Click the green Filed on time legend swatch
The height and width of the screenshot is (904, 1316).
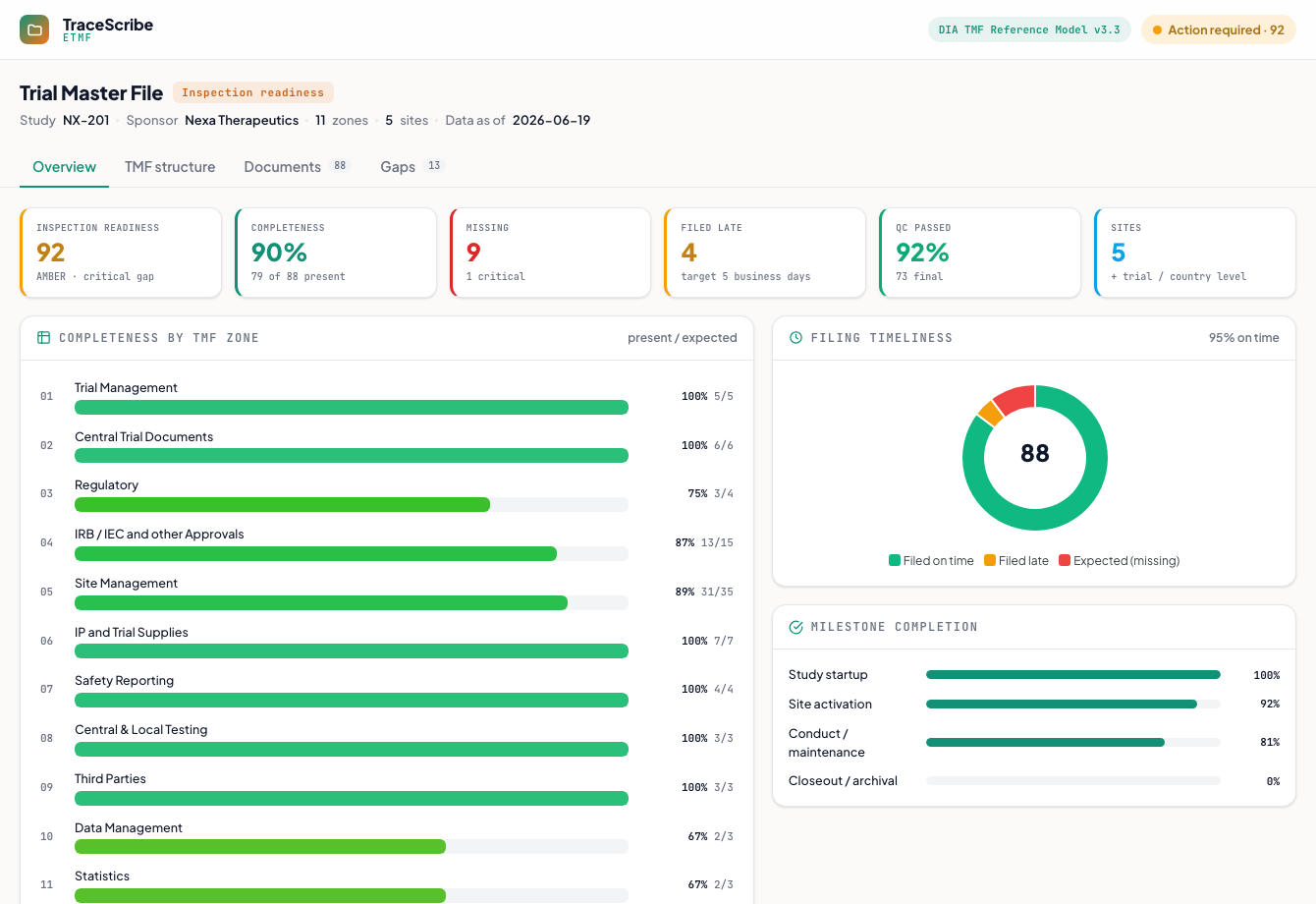[x=895, y=561]
